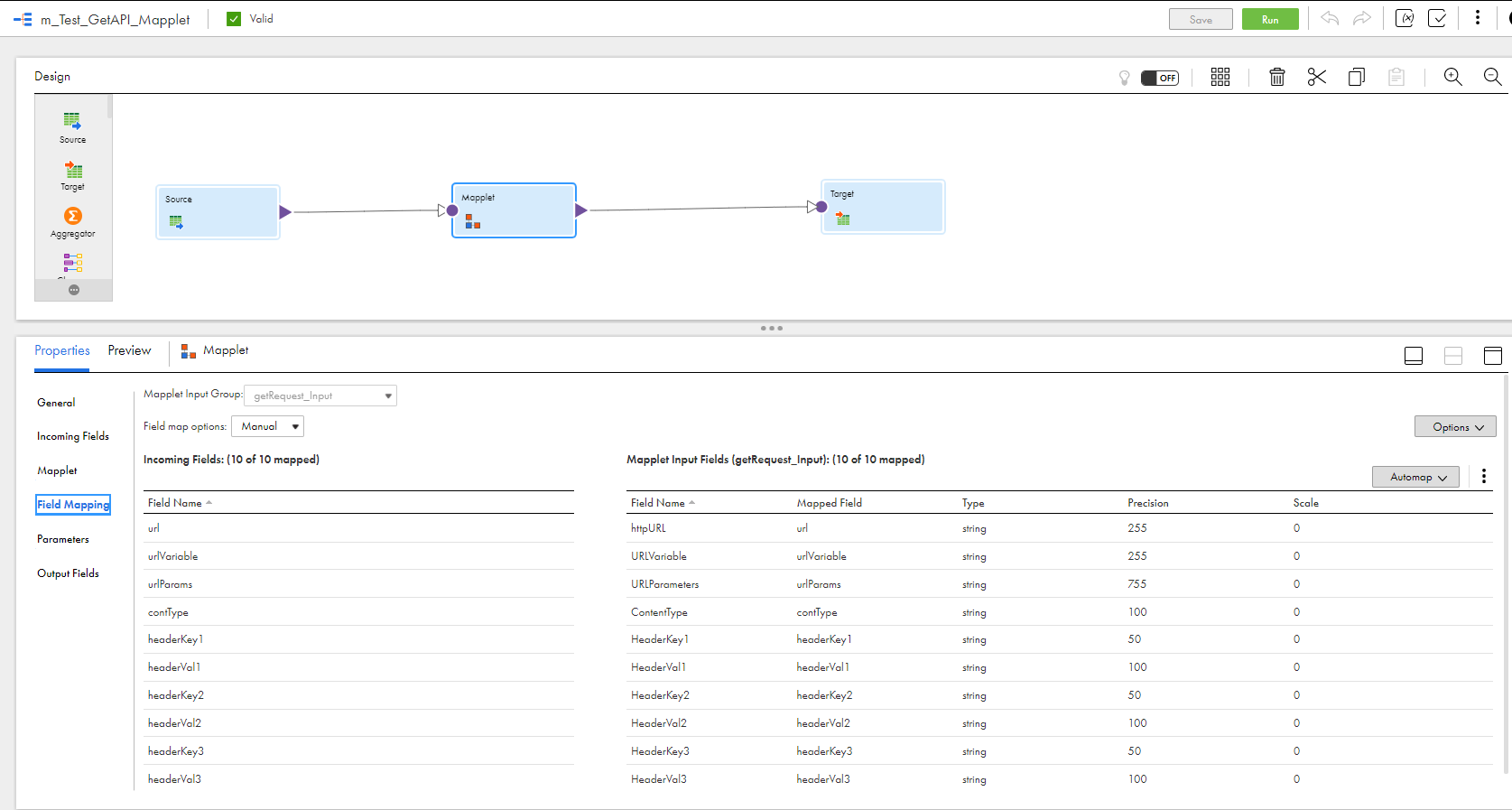The width and height of the screenshot is (1512, 810).
Task: Open the parameter panel (x) icon
Action: click(1405, 18)
